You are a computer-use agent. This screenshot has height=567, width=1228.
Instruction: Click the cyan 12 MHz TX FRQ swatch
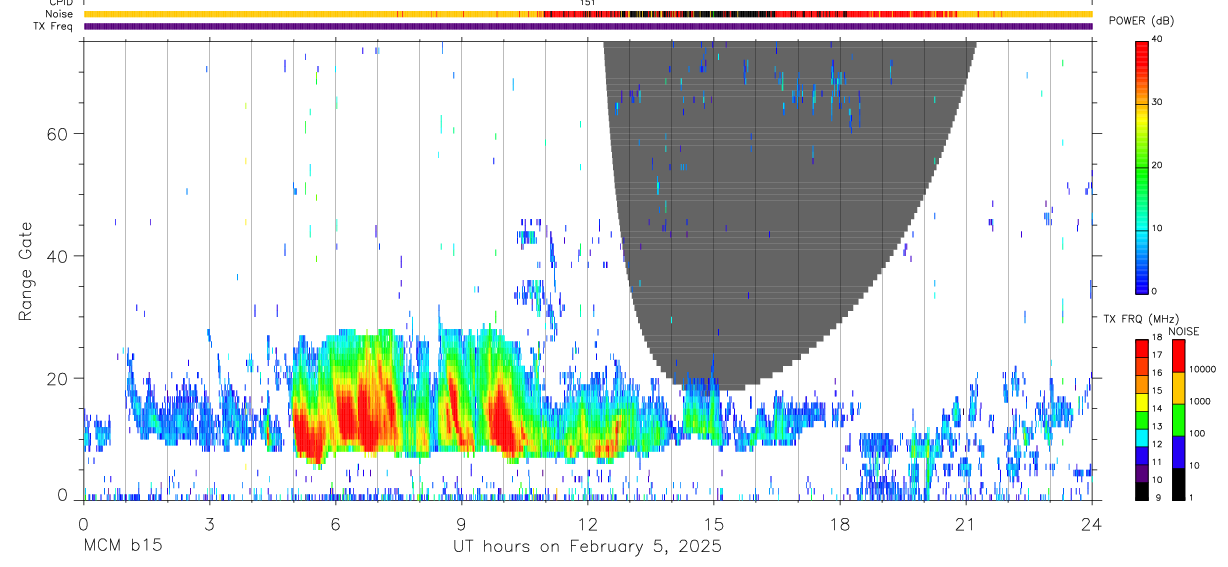pyautogui.click(x=1141, y=438)
